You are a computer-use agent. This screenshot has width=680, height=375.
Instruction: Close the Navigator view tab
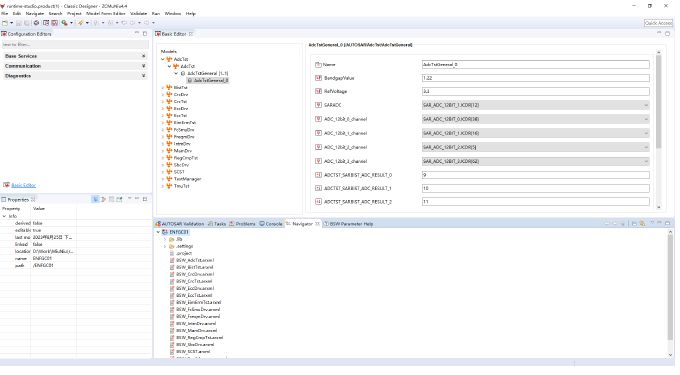pyautogui.click(x=317, y=224)
